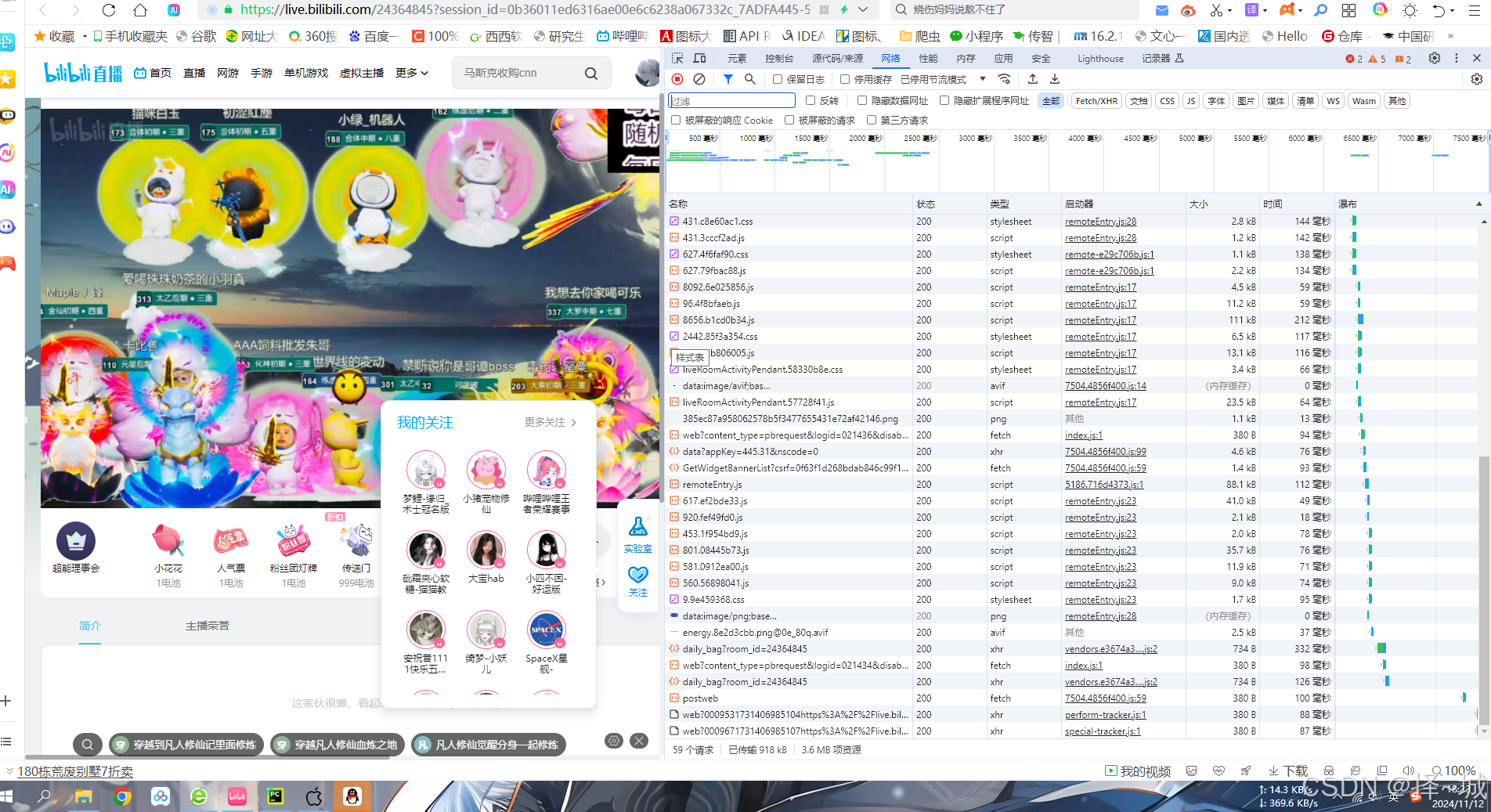Screen dimensions: 1491x812
Task: Open File Explorer from the taskbar
Action: (x=83, y=796)
